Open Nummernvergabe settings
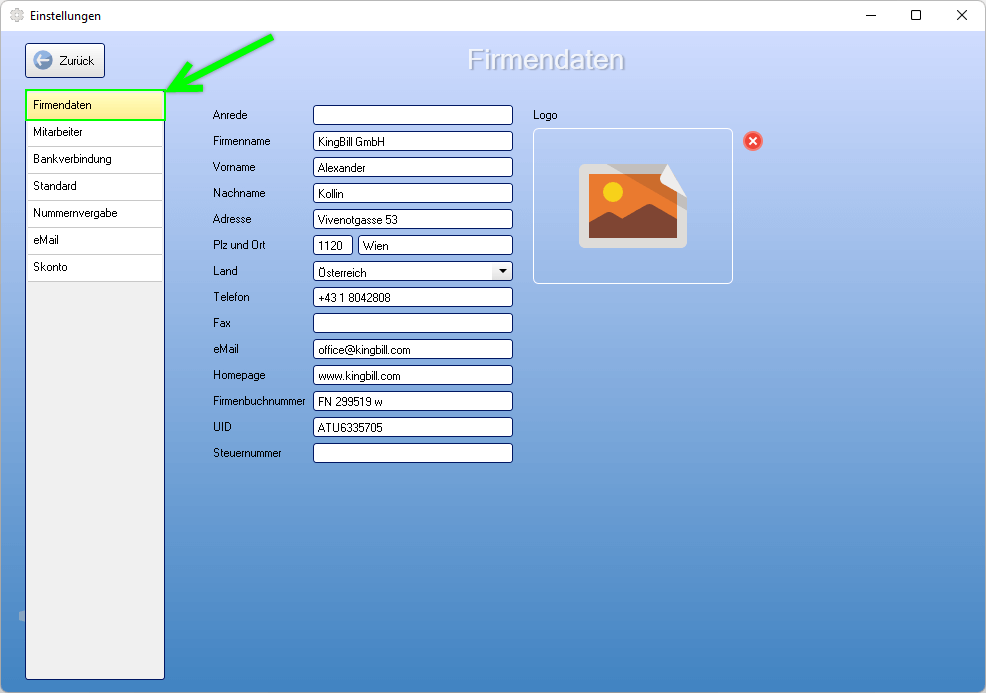986x693 pixels. click(x=95, y=214)
